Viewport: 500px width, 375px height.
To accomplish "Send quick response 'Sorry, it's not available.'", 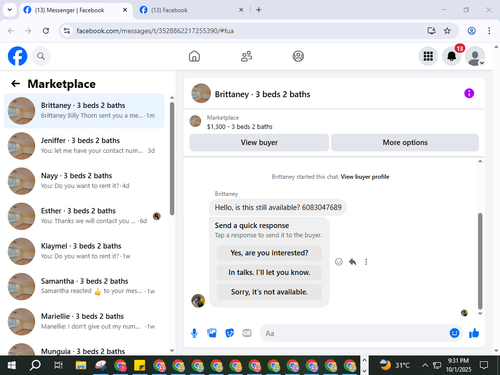I will 269,292.
